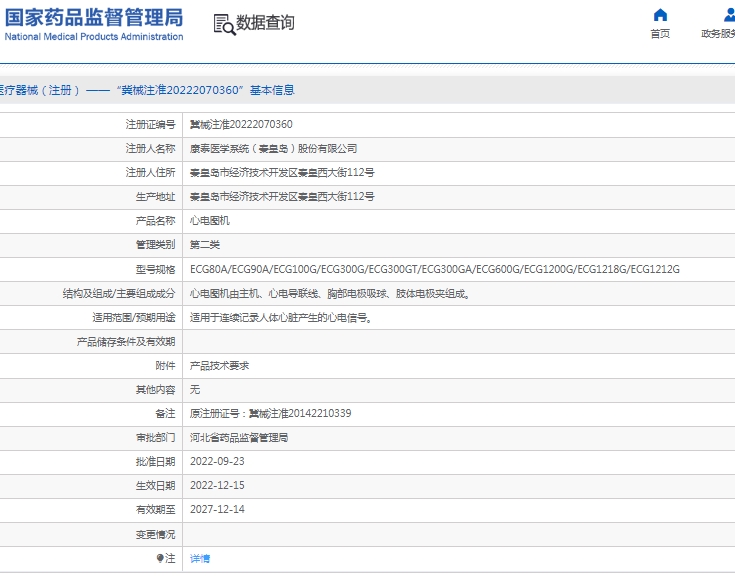Click the 国家药品监督管理局 logo

point(94,18)
